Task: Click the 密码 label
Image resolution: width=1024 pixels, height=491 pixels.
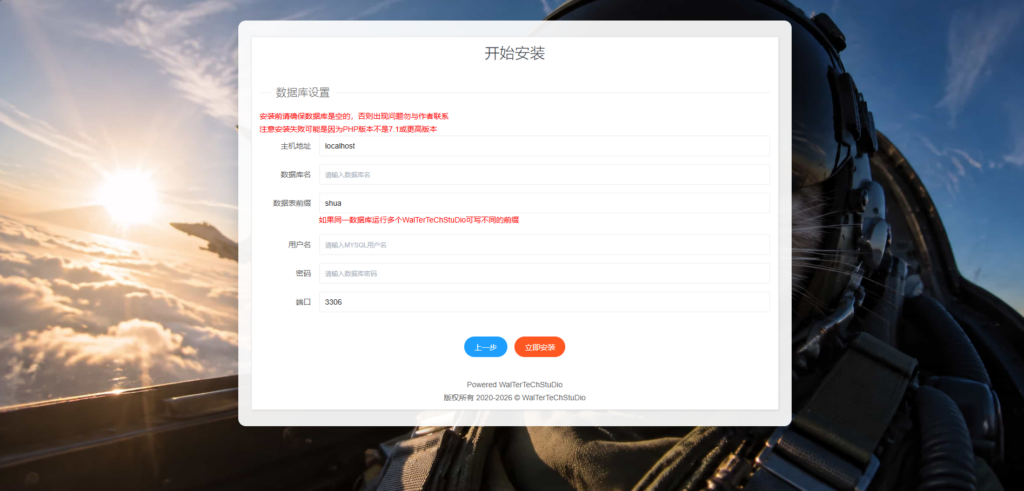Action: pos(304,274)
